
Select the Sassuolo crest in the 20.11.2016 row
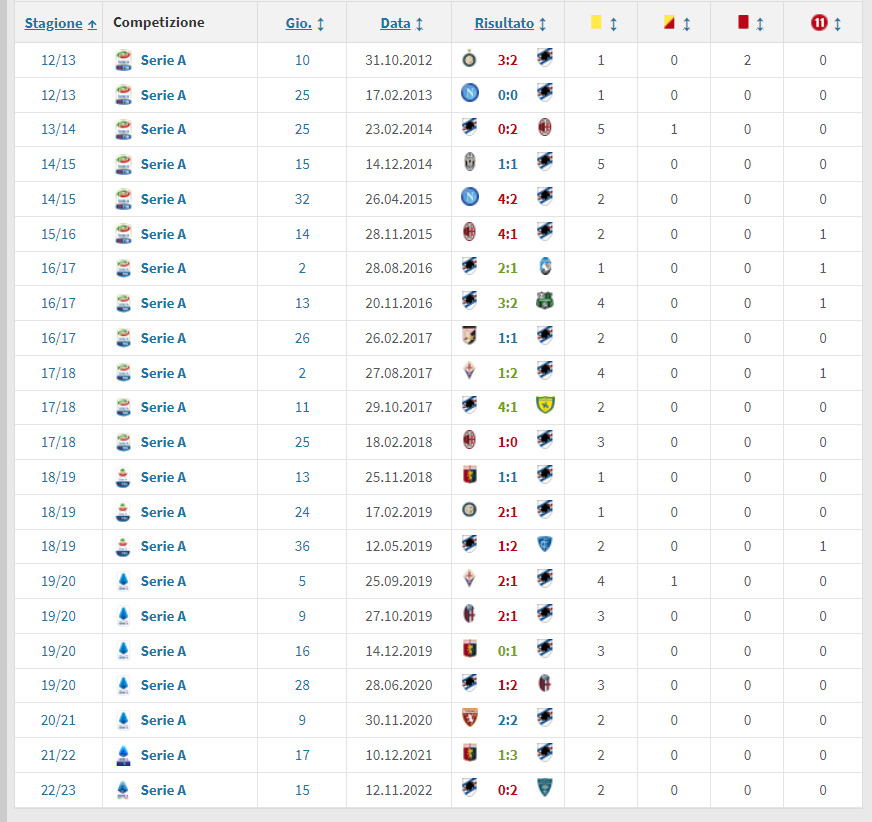pos(545,302)
